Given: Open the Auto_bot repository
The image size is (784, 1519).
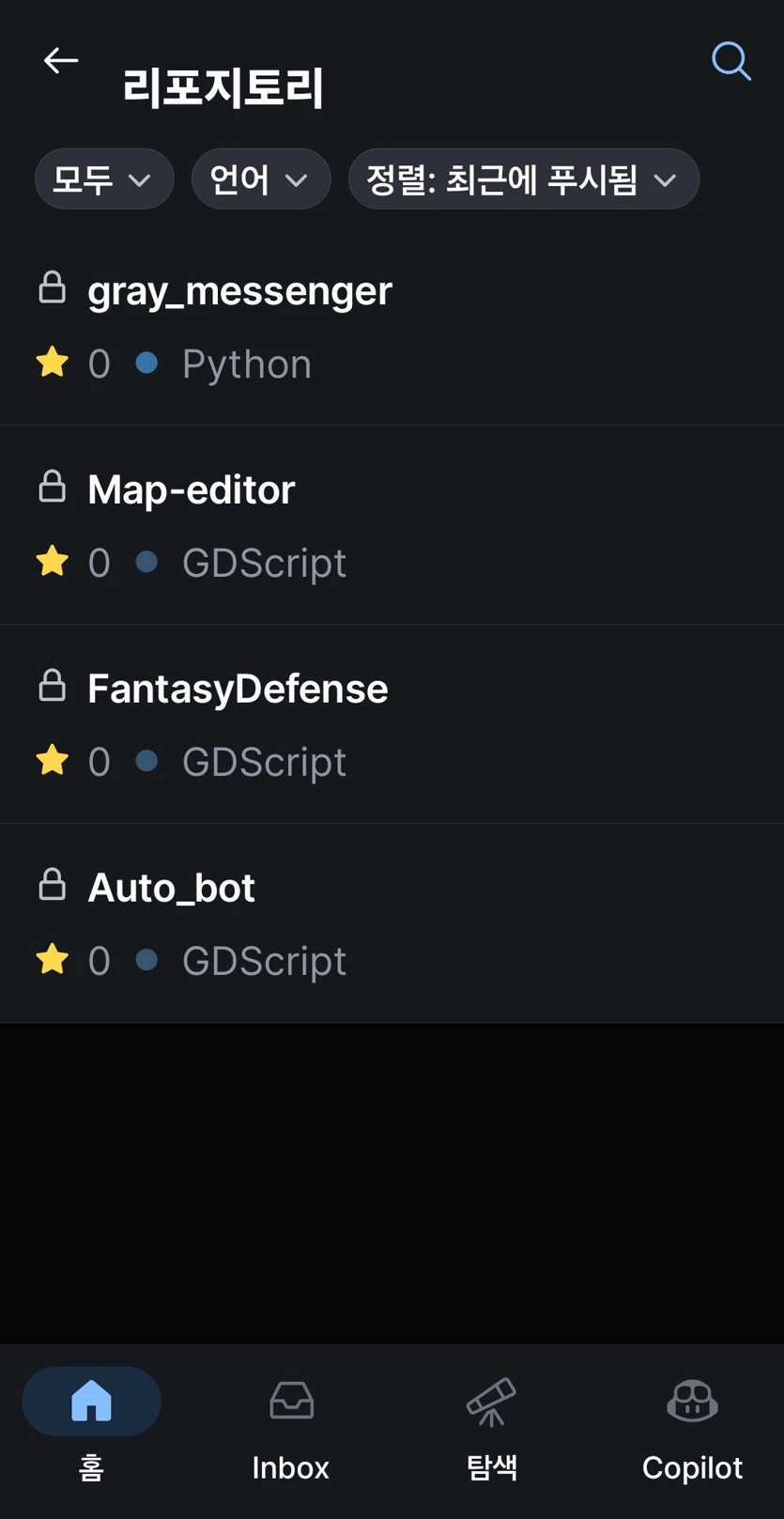Looking at the screenshot, I should tap(392, 923).
